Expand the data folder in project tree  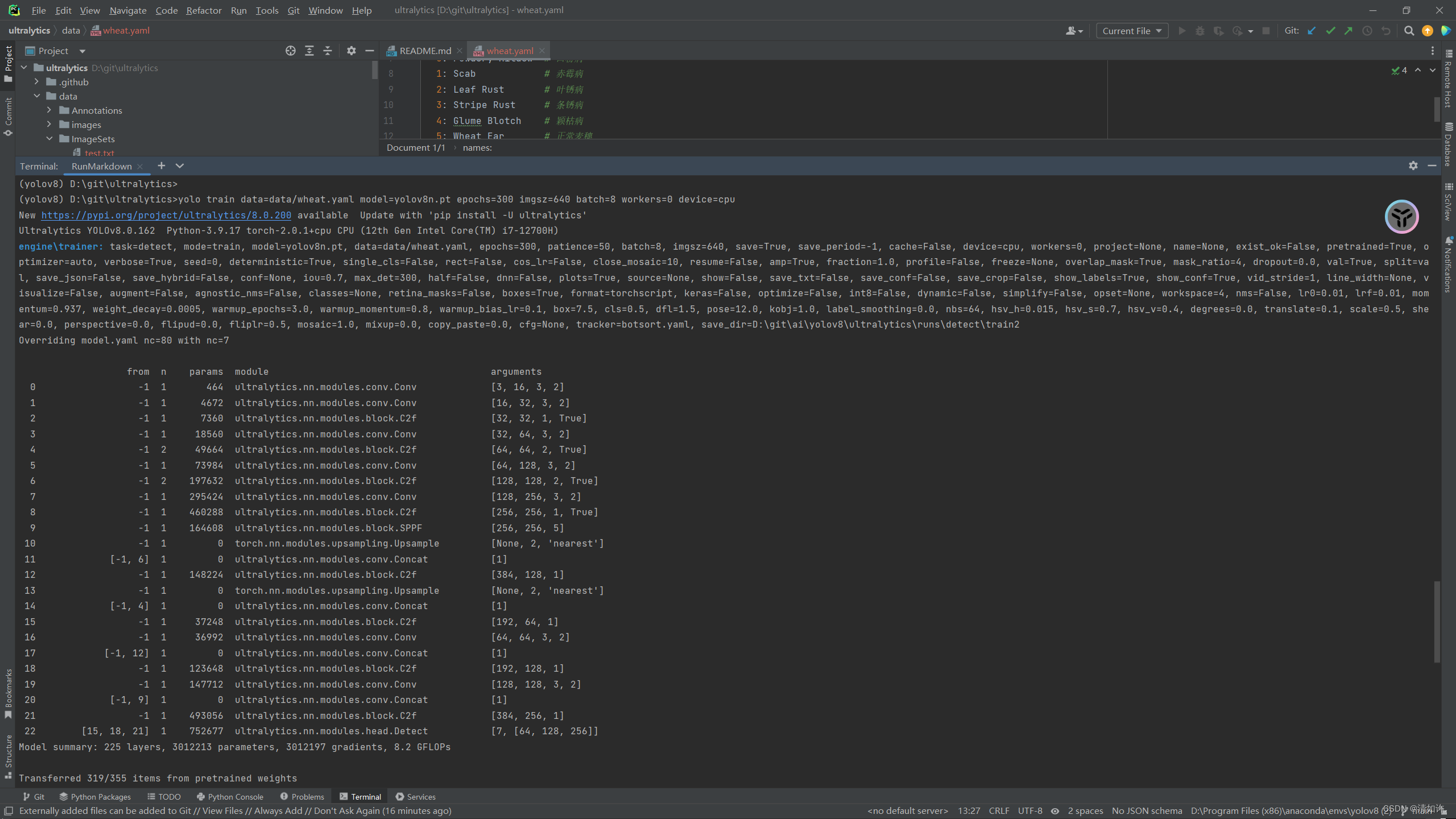coord(37,96)
